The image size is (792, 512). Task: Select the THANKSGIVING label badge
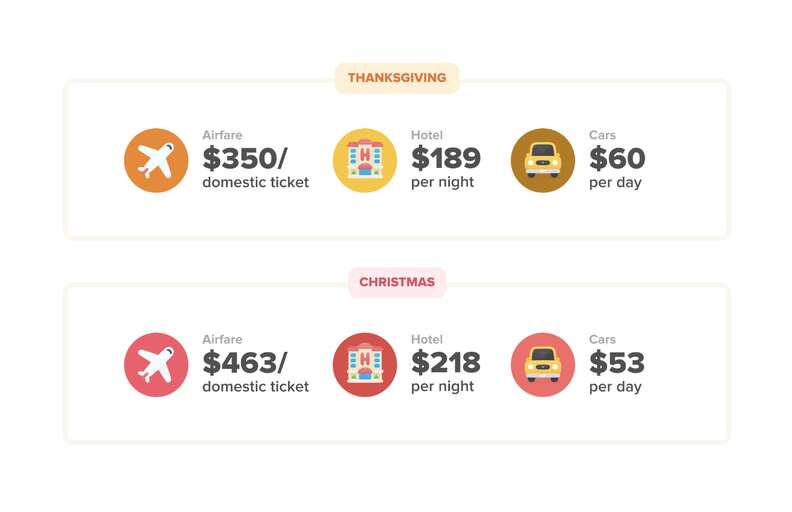pos(397,78)
